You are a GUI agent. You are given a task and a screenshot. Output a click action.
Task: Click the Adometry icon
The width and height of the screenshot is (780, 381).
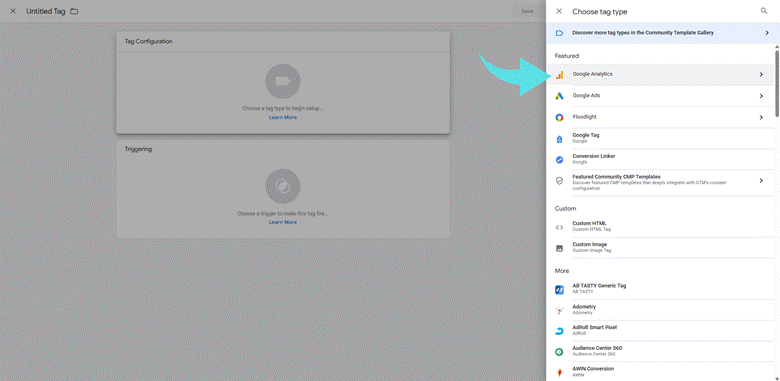(559, 310)
